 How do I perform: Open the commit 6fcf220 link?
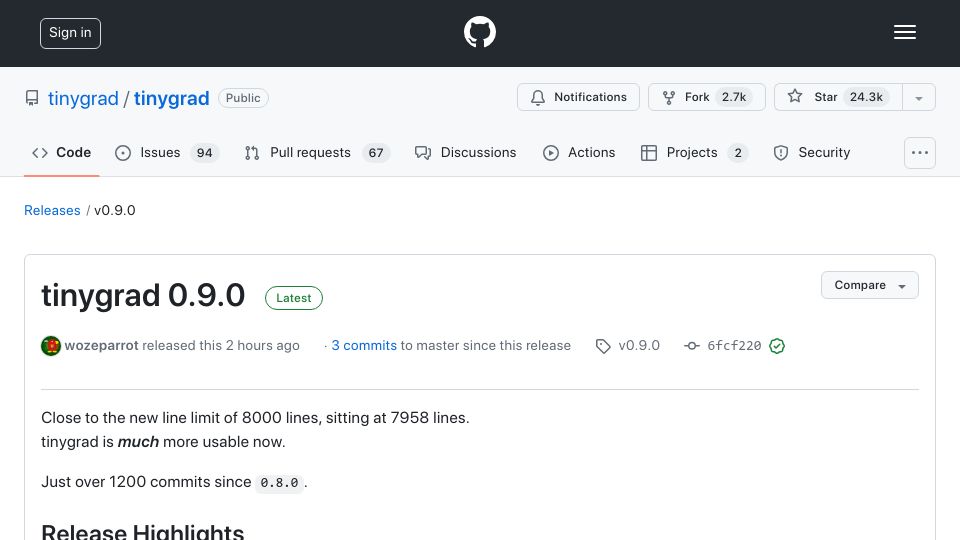(734, 345)
